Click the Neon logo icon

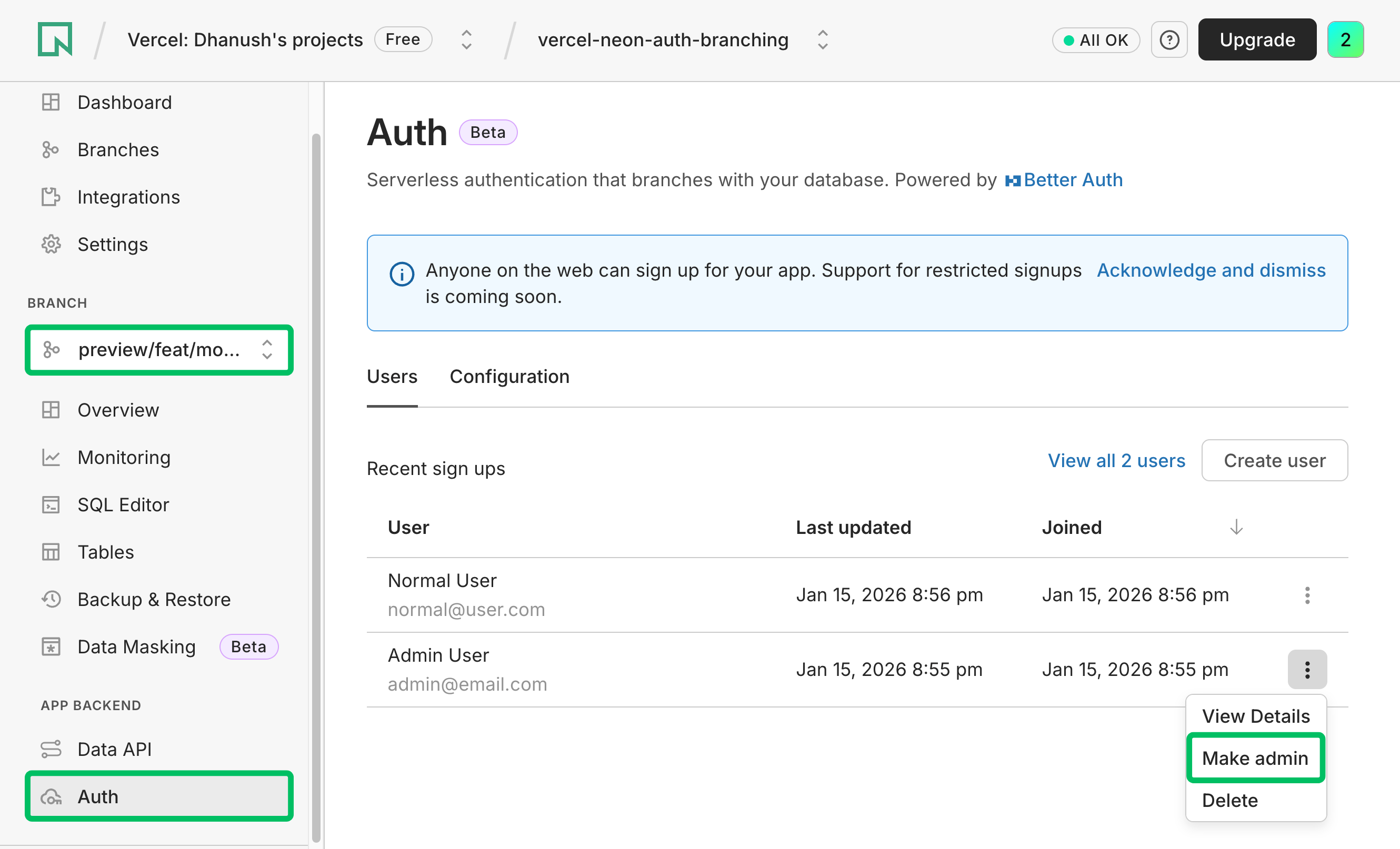tap(55, 39)
